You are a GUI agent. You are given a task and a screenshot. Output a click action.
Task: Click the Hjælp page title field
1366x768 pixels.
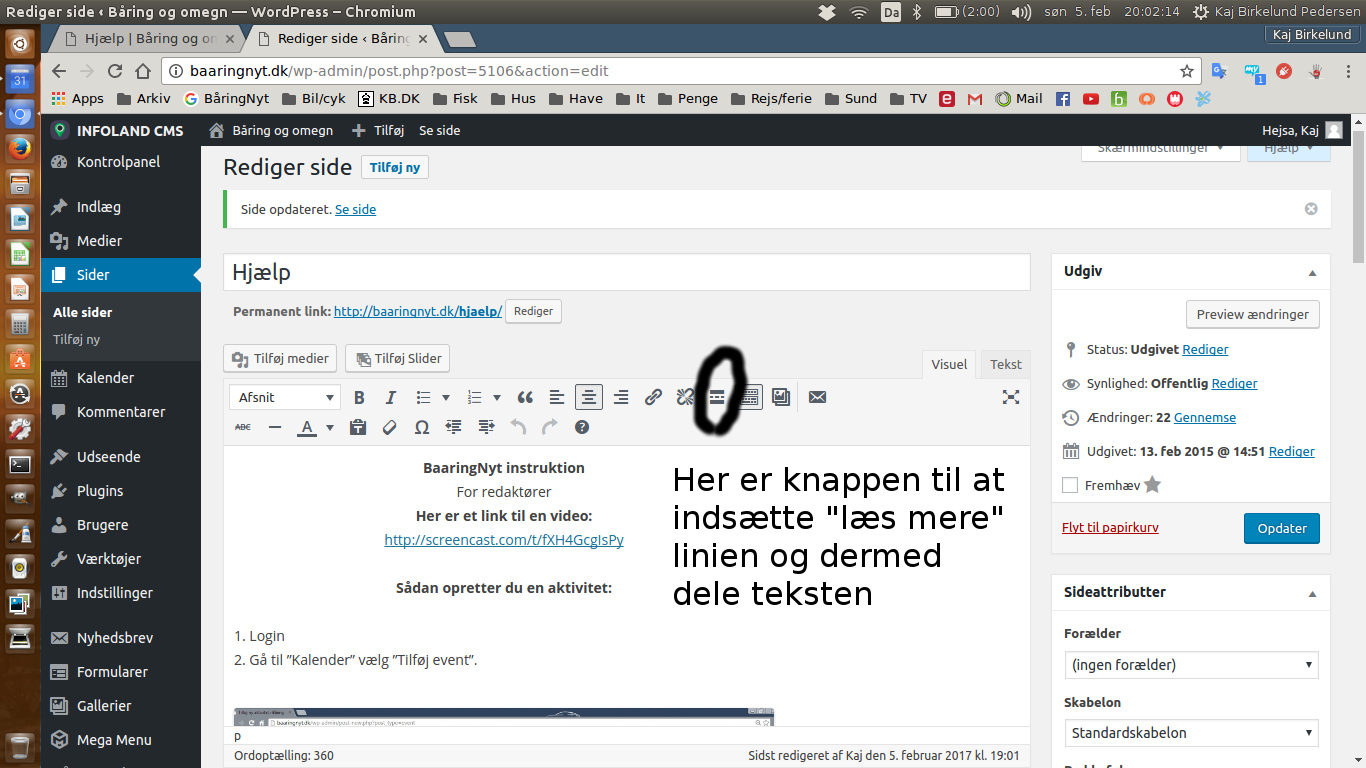pos(627,272)
